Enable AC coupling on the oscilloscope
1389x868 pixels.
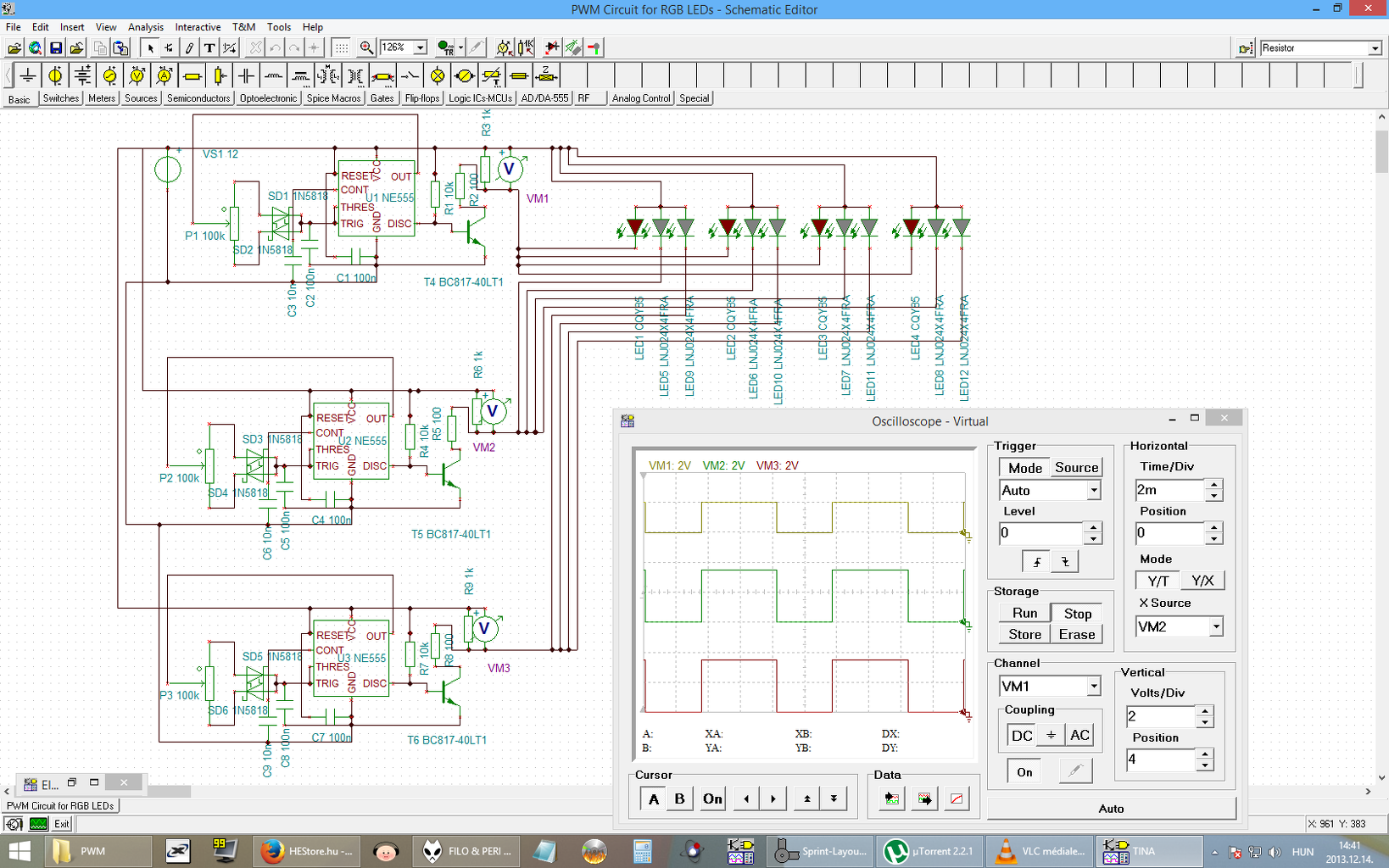(1079, 735)
